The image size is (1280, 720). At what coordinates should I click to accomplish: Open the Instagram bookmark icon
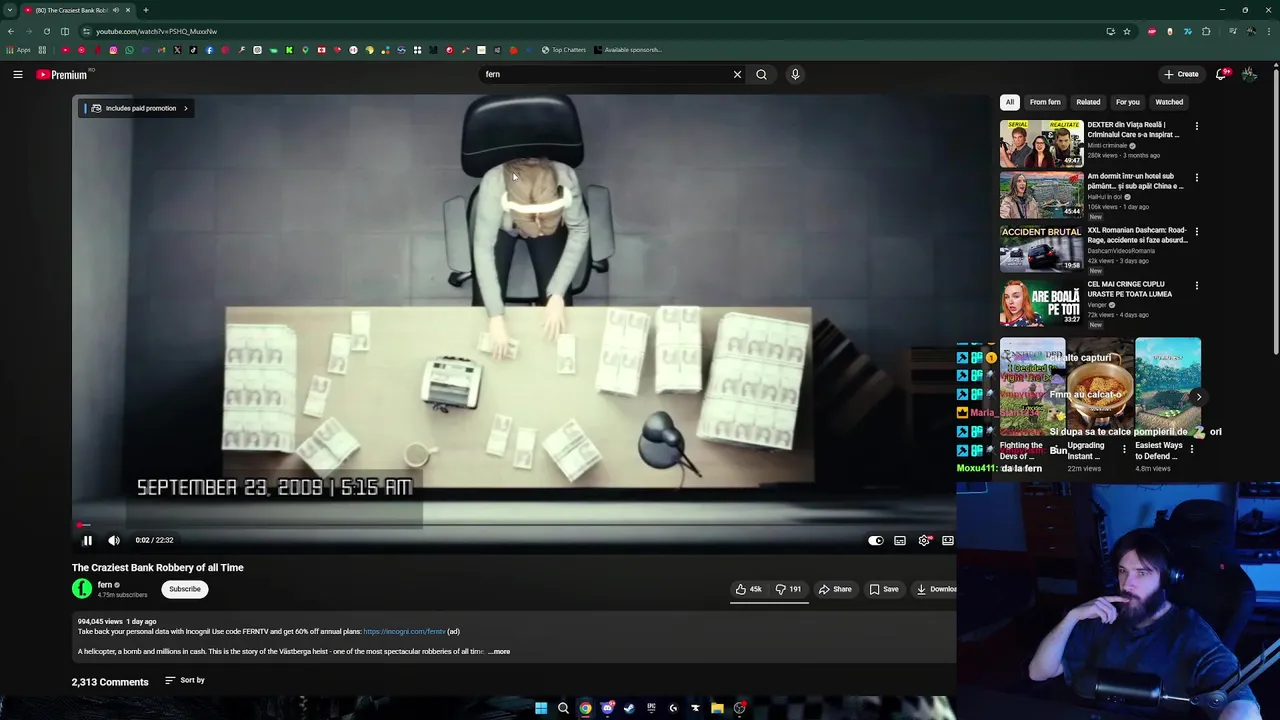tap(113, 50)
